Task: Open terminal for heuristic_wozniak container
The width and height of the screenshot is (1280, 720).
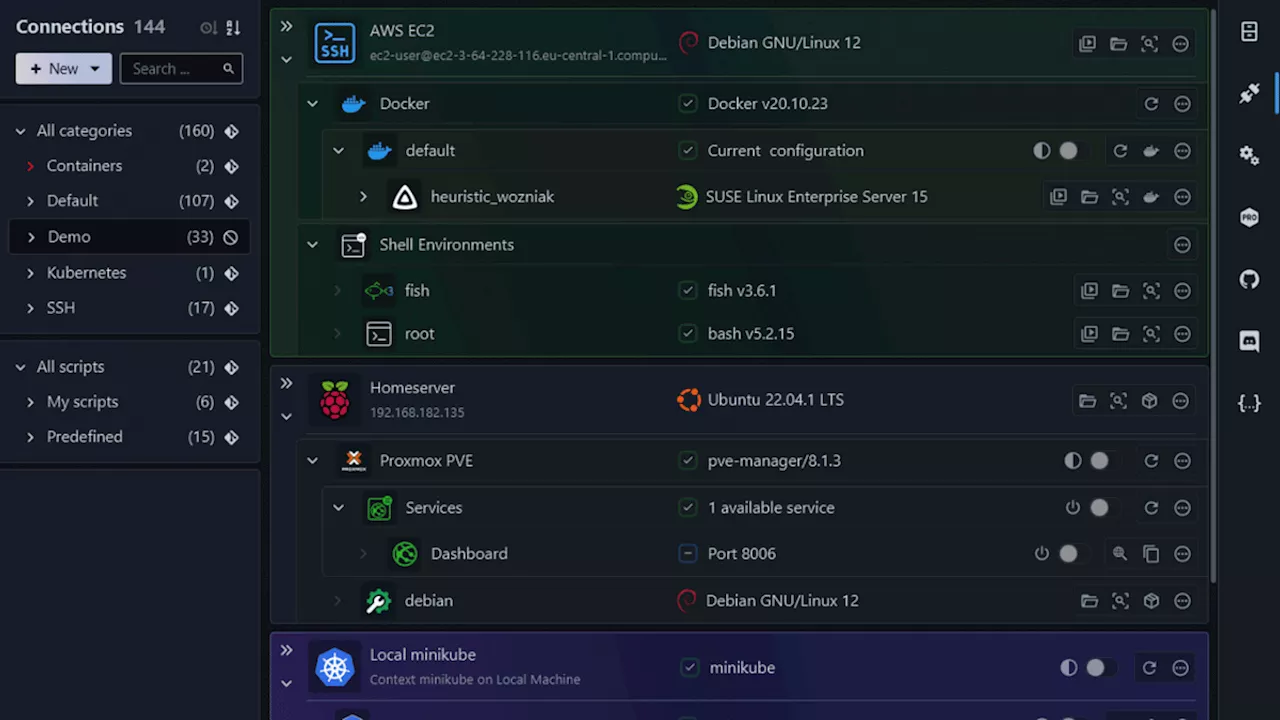Action: pyautogui.click(x=1058, y=197)
